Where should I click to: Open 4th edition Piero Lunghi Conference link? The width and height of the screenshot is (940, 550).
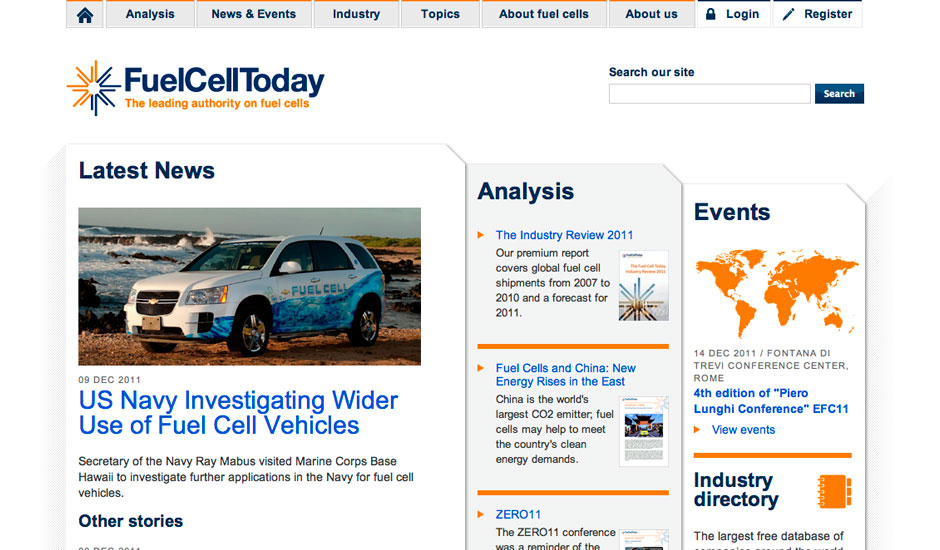pos(771,401)
